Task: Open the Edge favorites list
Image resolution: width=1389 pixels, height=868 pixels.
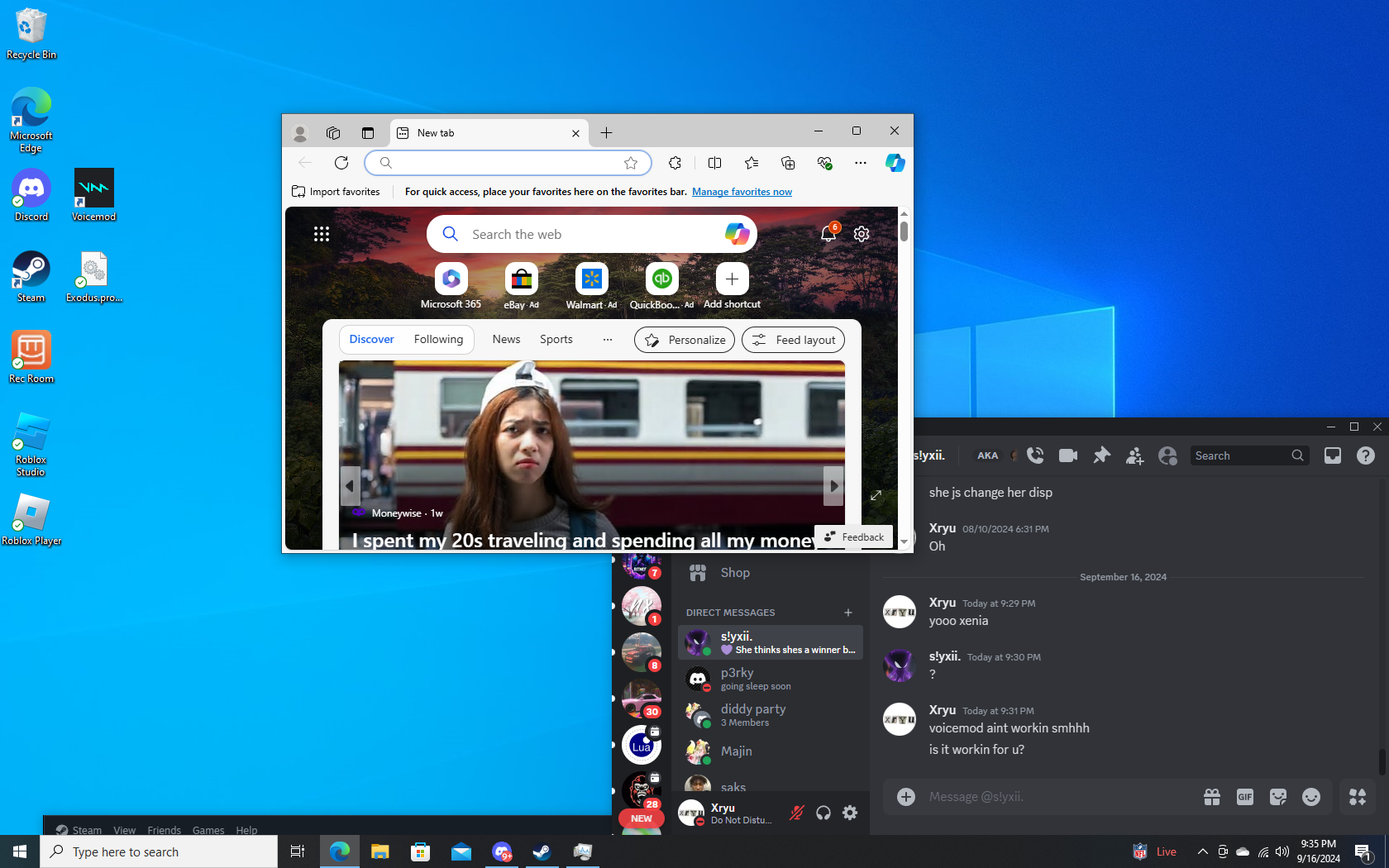Action: click(x=752, y=163)
